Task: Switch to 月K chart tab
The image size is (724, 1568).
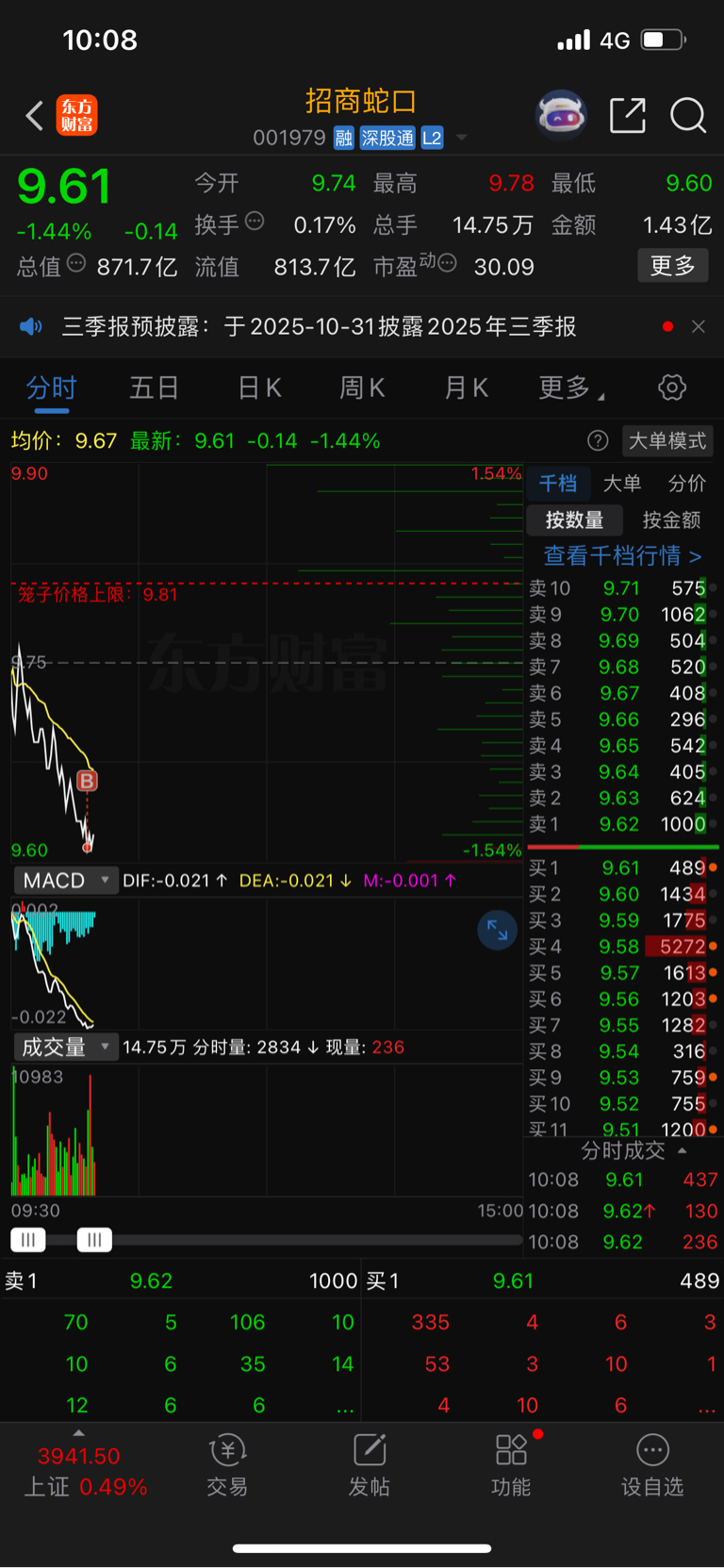Action: point(466,388)
